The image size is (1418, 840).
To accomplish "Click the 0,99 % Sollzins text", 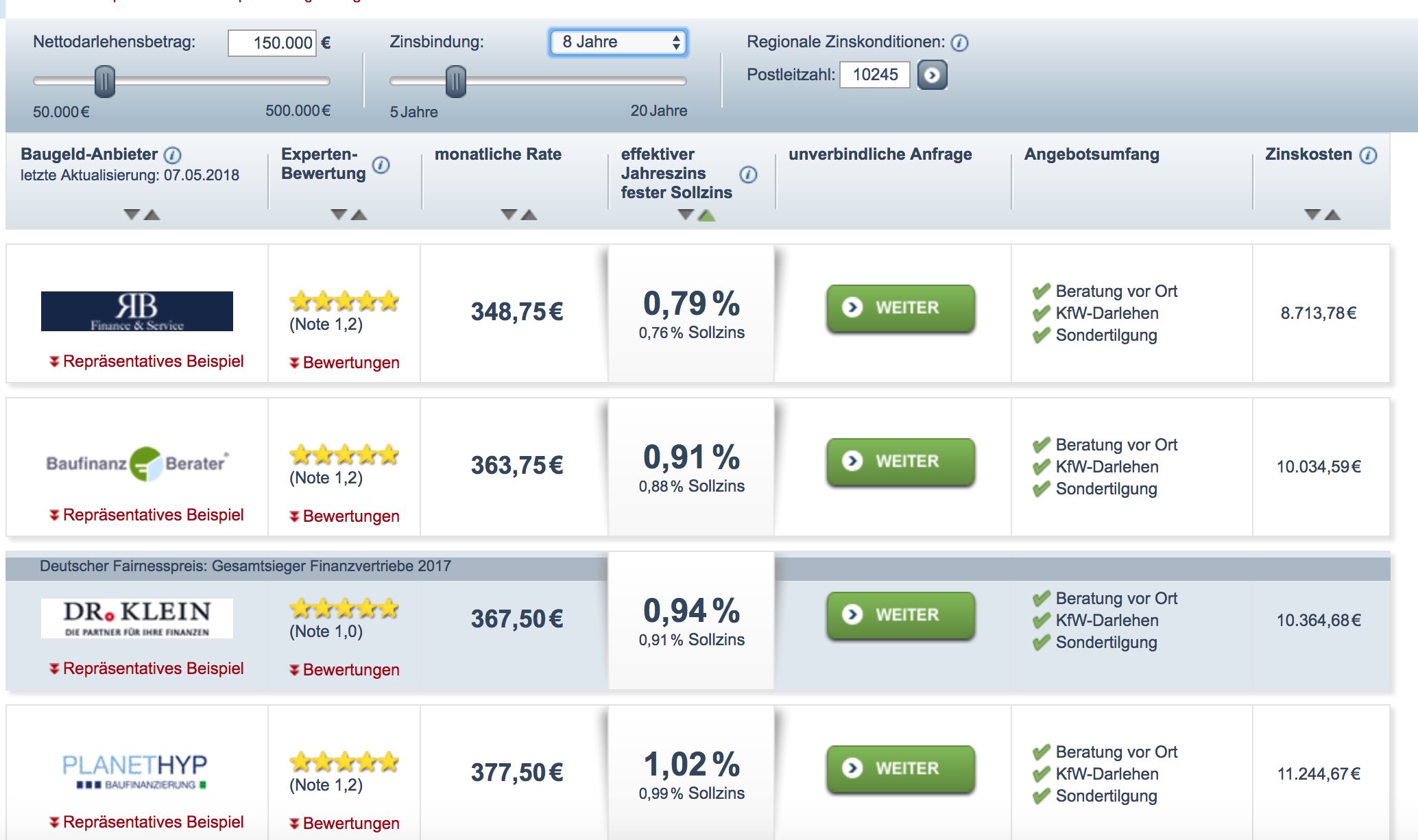I will point(692,793).
